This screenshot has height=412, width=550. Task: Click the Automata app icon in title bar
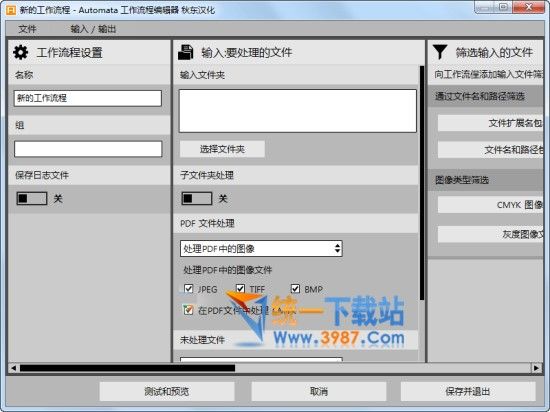pos(11,10)
